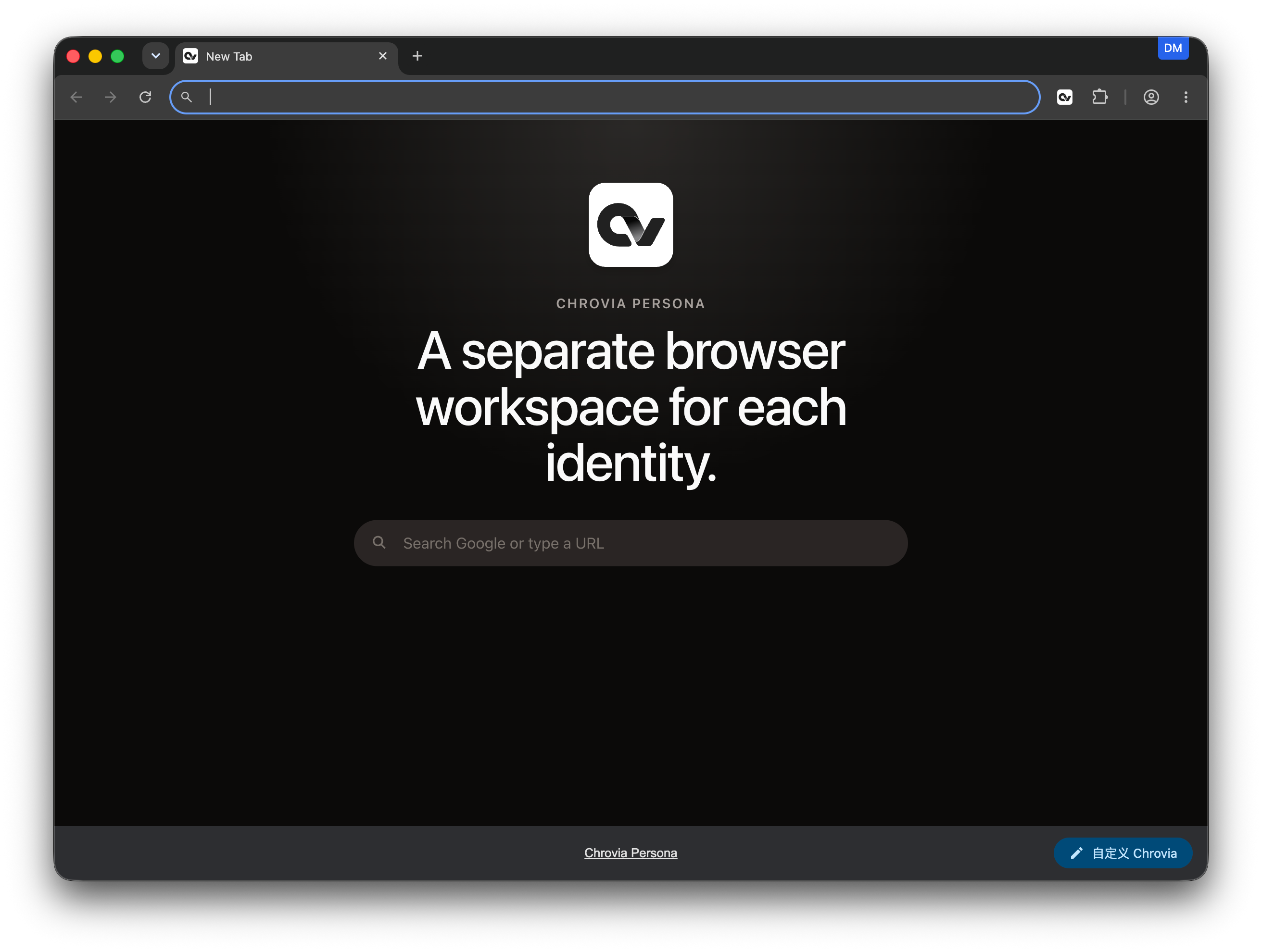
Task: Select the New Tab tab
Action: point(287,56)
